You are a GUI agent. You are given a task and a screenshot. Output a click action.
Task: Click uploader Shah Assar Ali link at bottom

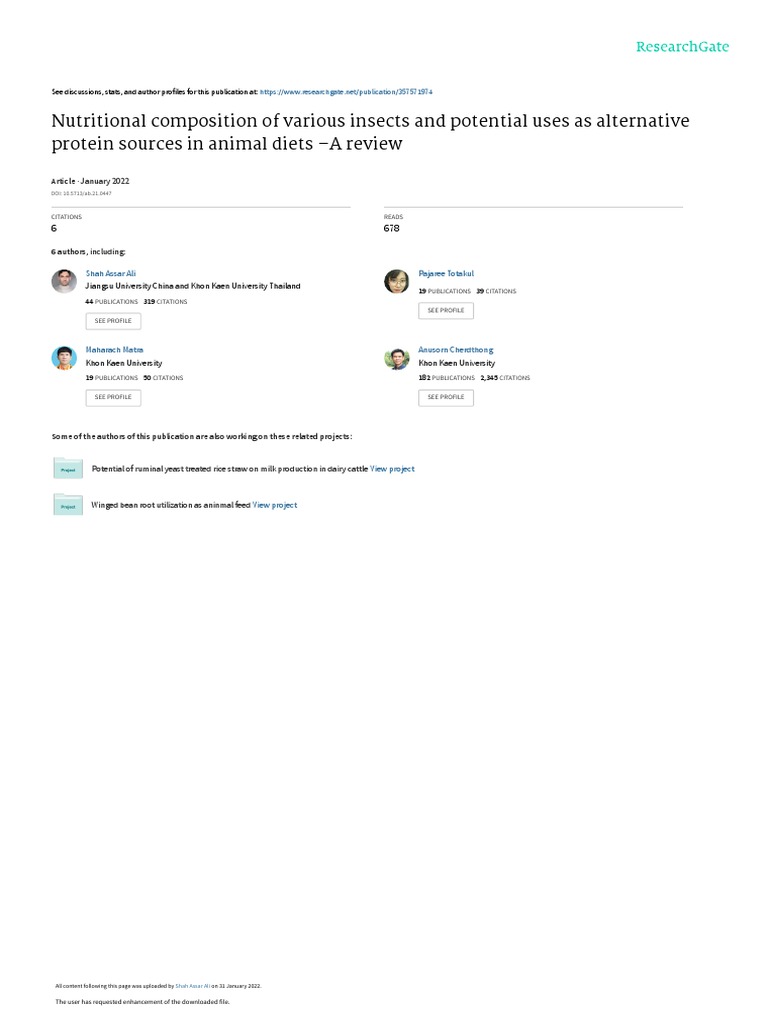click(192, 985)
